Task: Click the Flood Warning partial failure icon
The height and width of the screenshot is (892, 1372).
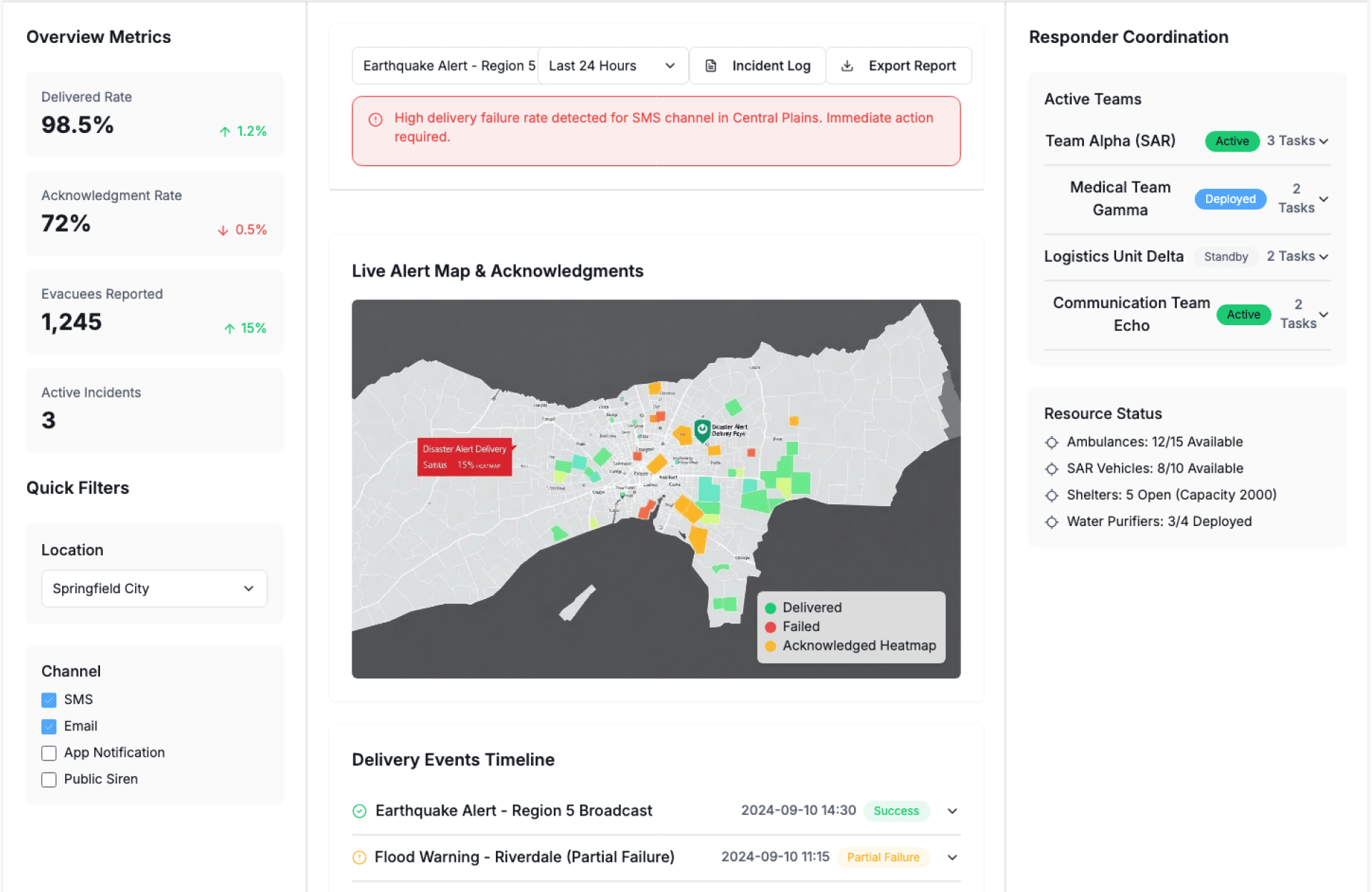Action: click(x=359, y=857)
